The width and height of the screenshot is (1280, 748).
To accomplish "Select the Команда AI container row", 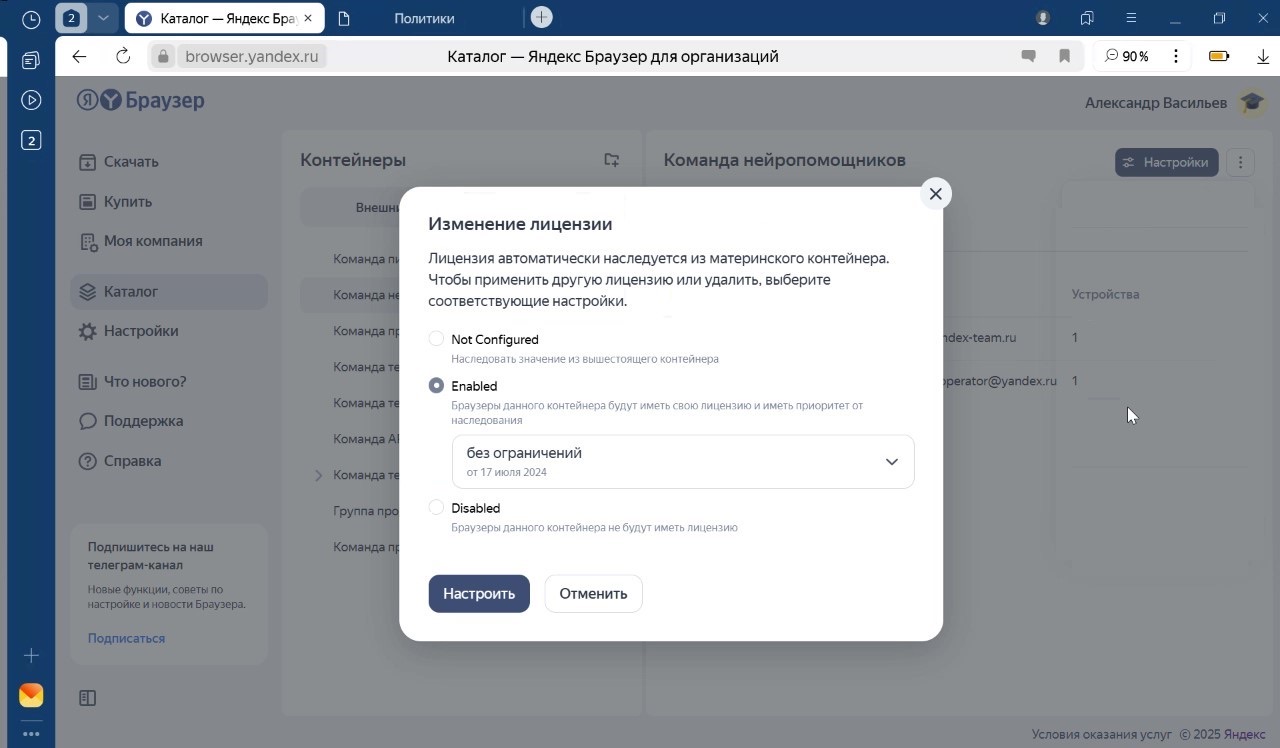I will [x=366, y=439].
